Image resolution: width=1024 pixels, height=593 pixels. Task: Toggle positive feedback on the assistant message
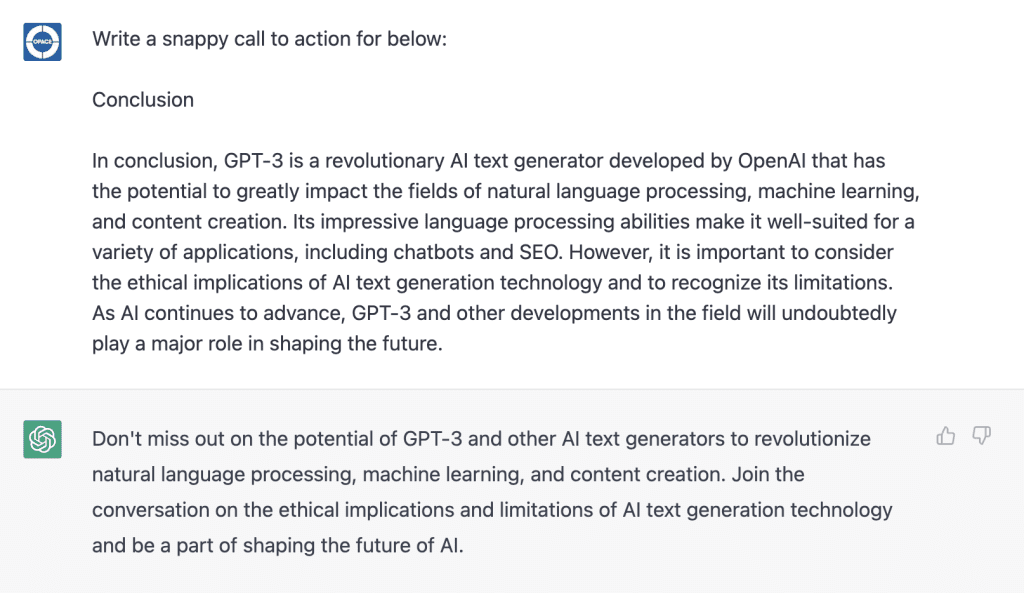coord(946,436)
